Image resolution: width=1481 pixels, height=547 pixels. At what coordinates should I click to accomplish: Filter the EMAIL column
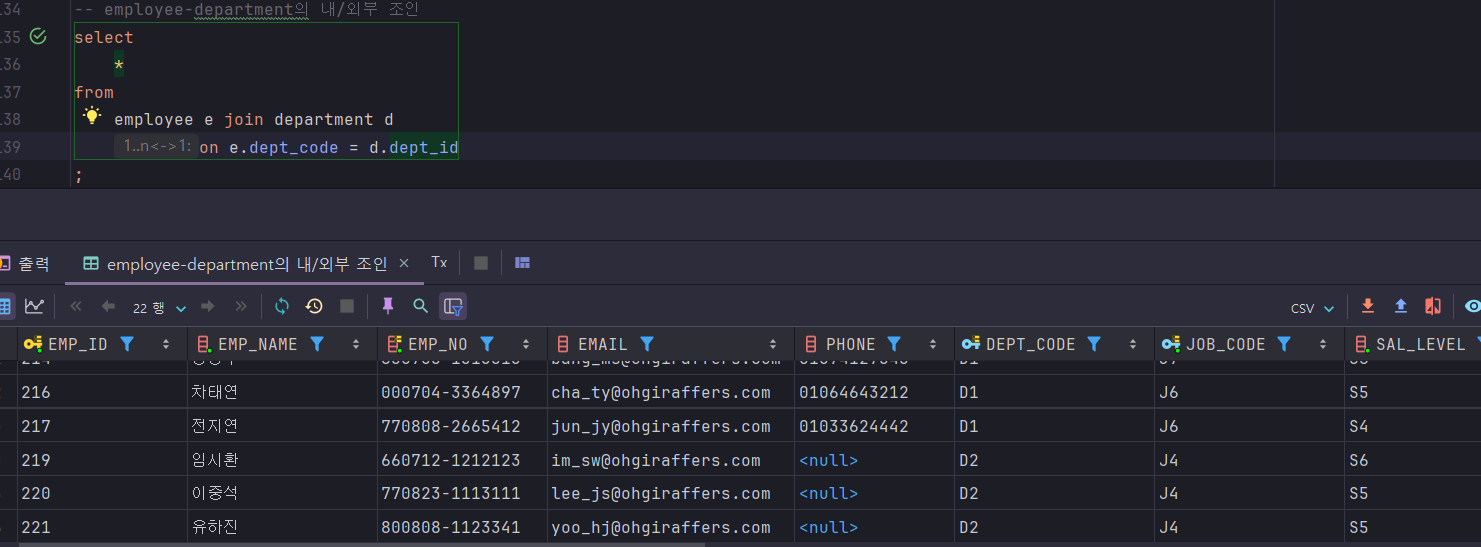647,344
